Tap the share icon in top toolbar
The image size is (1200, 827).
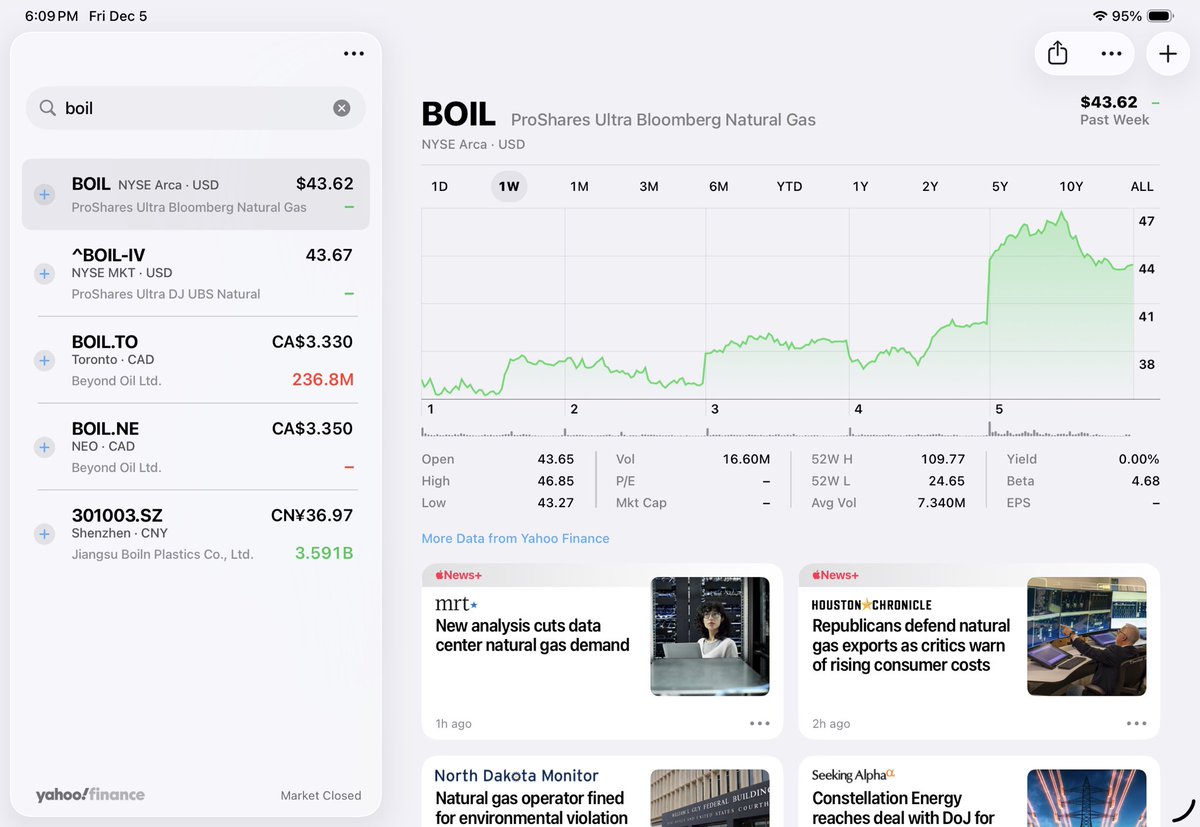click(x=1058, y=54)
